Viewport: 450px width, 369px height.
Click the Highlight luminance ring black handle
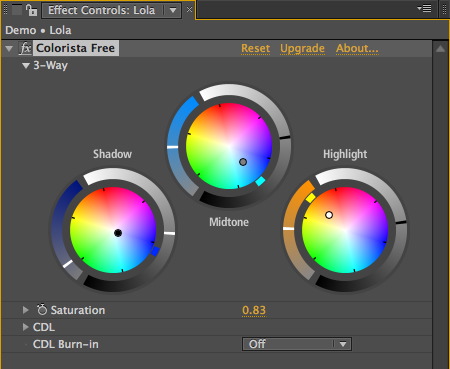401,222
